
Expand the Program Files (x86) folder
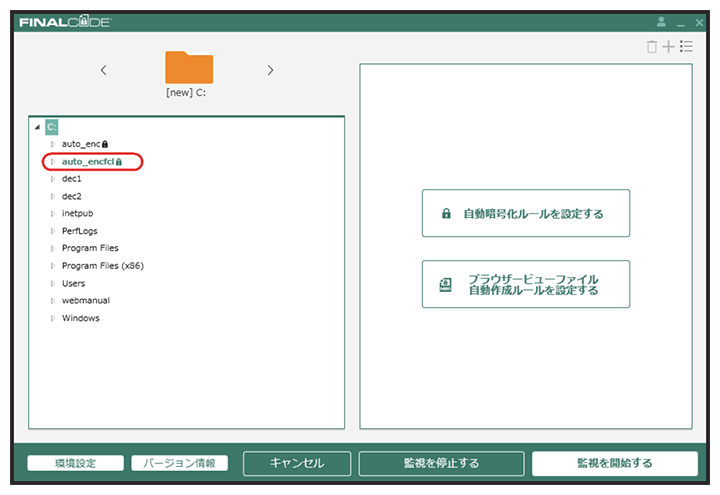(x=52, y=266)
